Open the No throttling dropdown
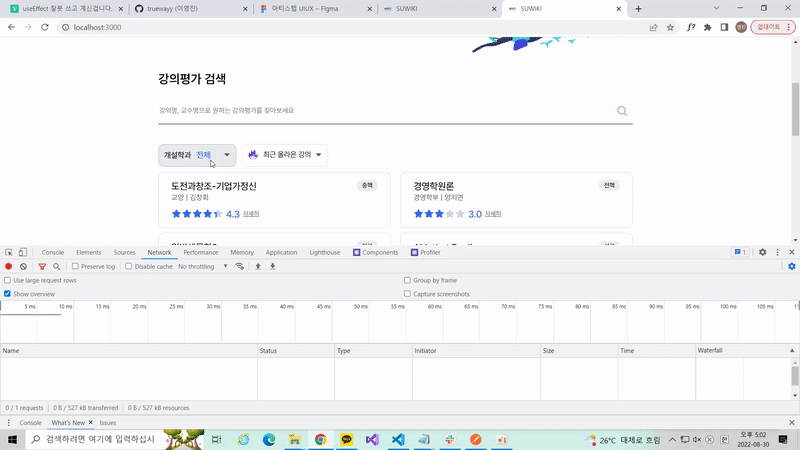The width and height of the screenshot is (800, 450). click(x=203, y=266)
